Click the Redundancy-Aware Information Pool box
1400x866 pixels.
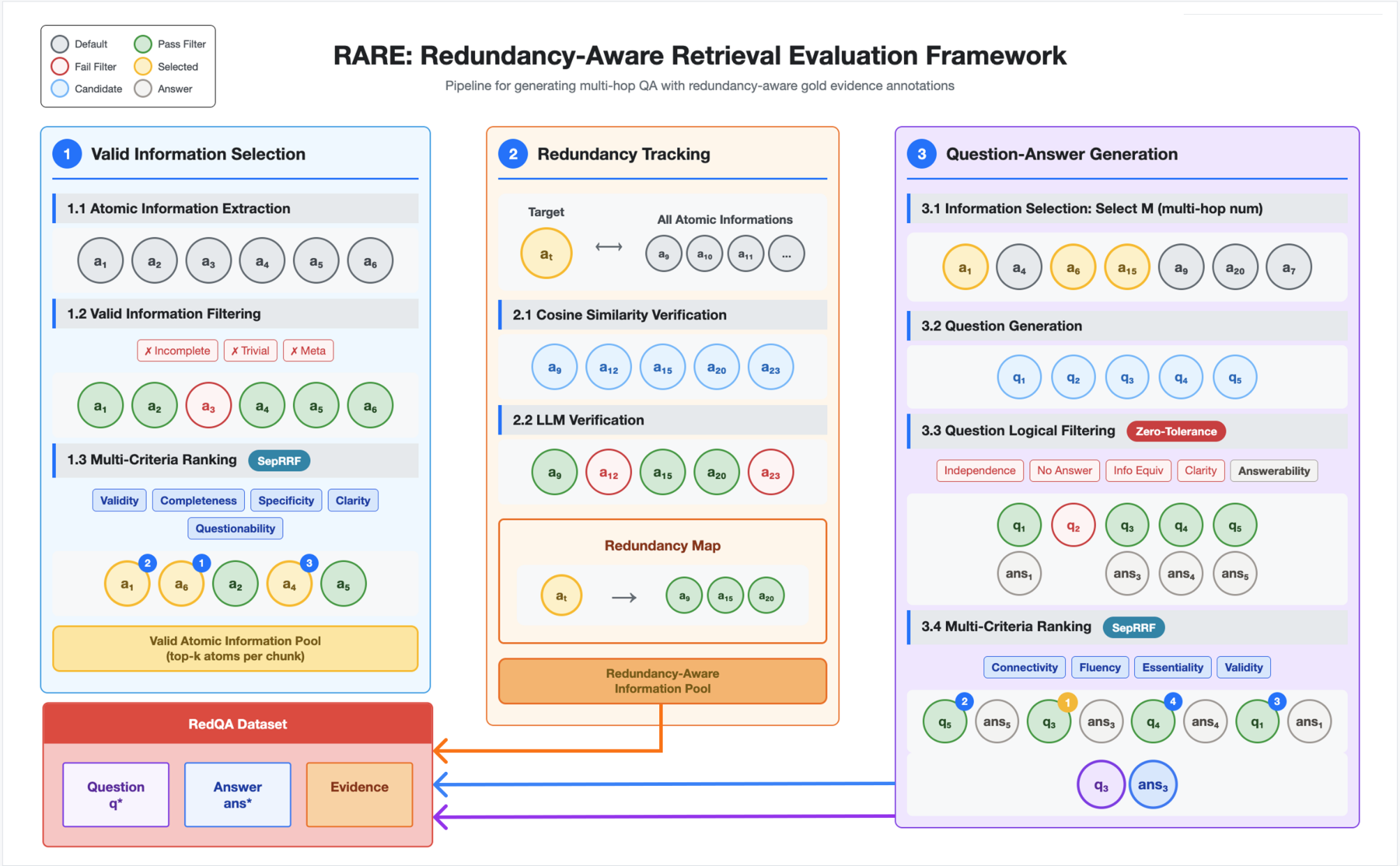[662, 681]
